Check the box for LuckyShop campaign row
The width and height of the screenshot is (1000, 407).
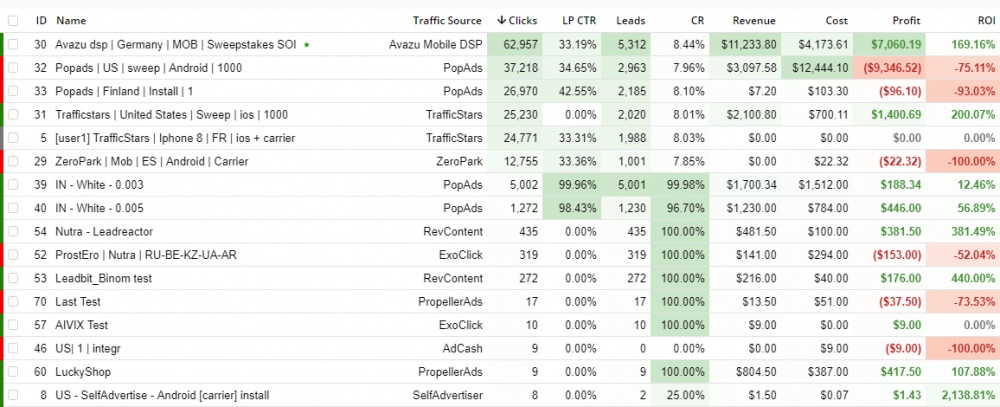(x=13, y=372)
